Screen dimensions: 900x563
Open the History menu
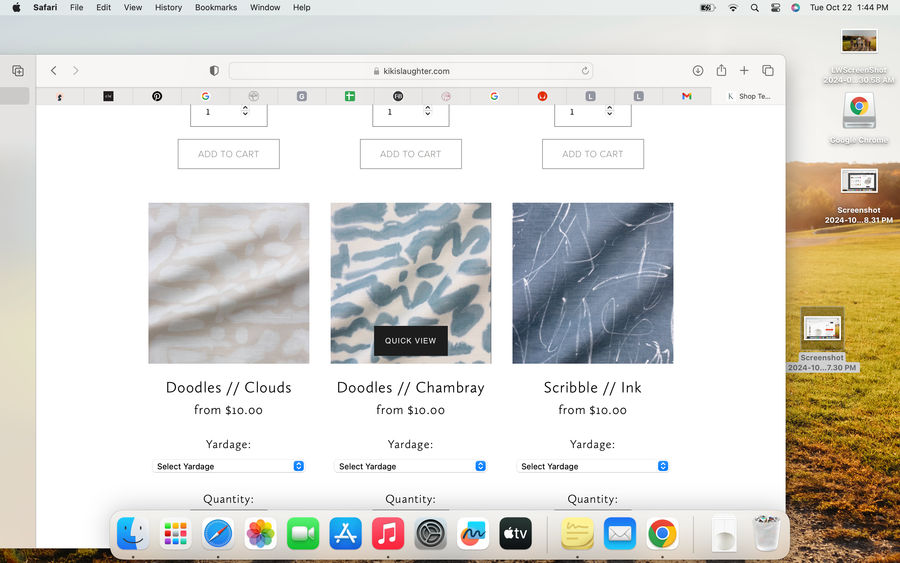[168, 7]
